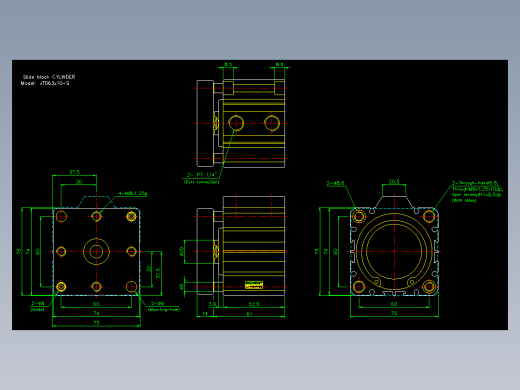Pick the '(Both sides)' note text

click(464, 200)
